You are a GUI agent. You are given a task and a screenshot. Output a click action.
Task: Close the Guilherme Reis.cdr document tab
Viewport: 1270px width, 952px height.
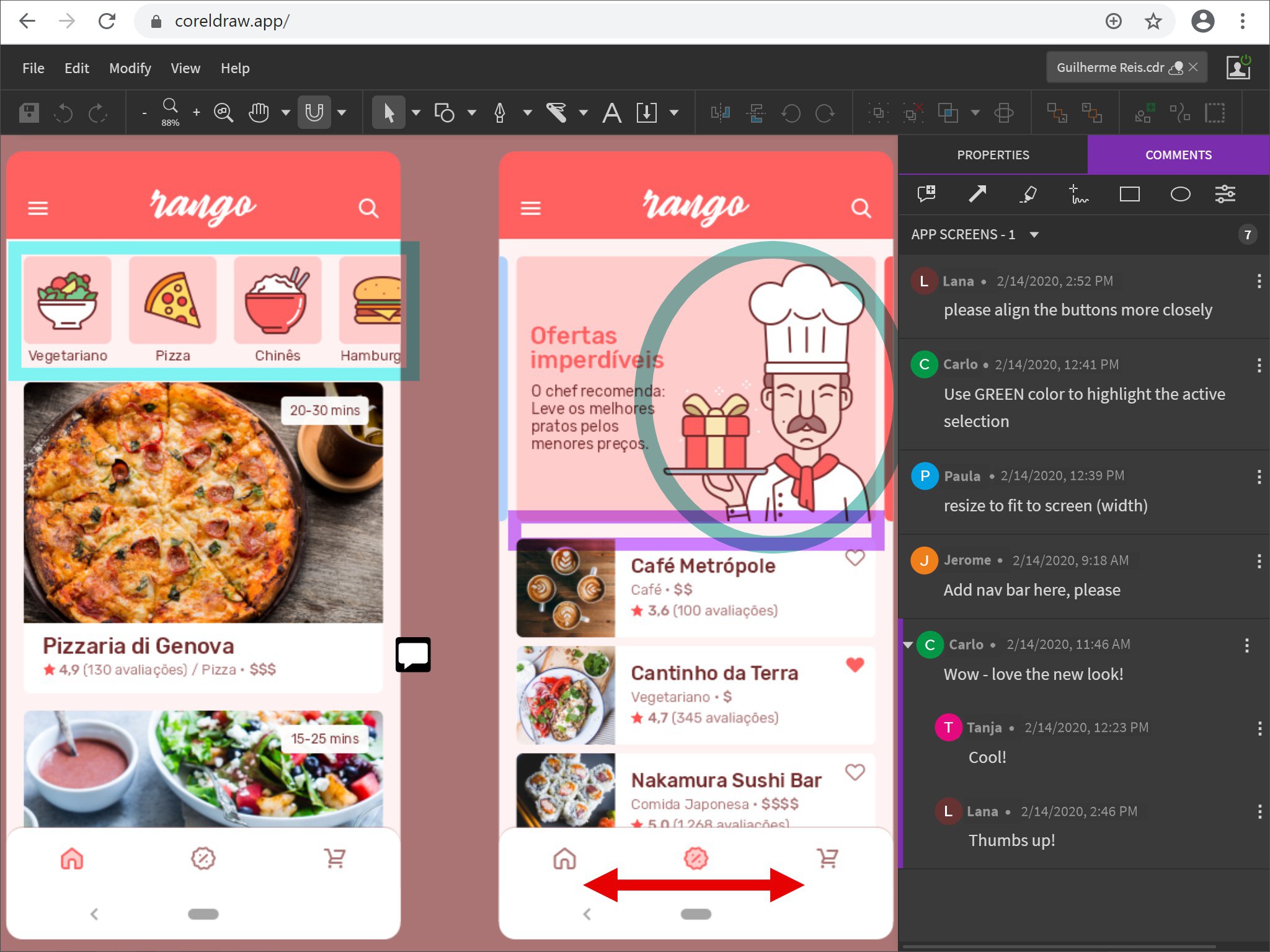tap(1193, 67)
